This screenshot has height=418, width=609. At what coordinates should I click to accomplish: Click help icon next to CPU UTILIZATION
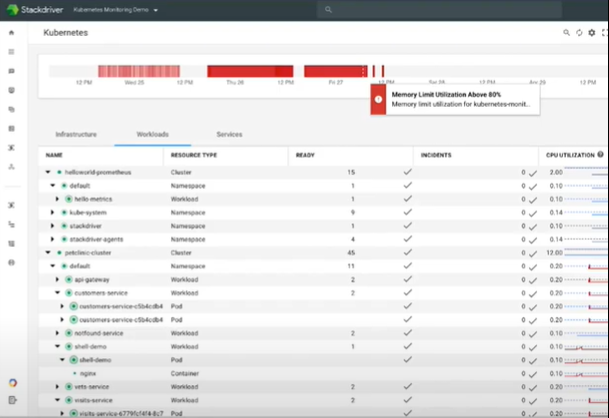(600, 155)
